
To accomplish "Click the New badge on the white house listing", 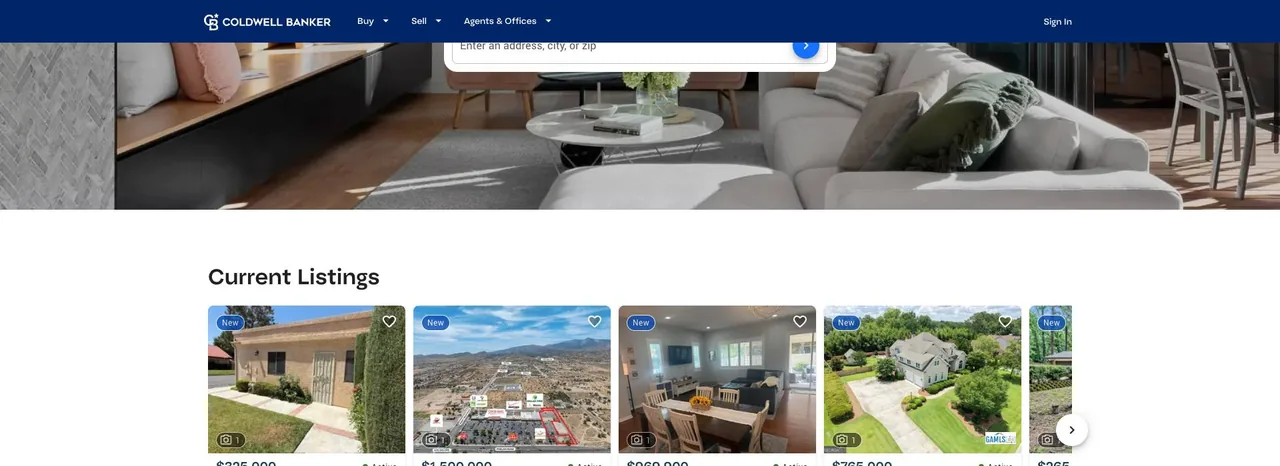I will point(847,323).
